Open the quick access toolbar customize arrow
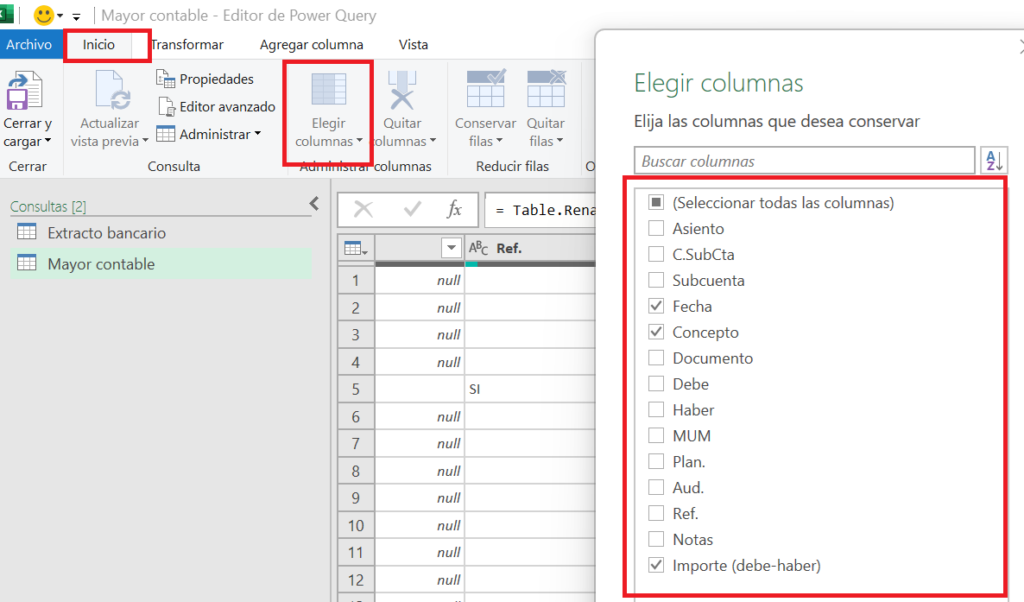 coord(76,17)
